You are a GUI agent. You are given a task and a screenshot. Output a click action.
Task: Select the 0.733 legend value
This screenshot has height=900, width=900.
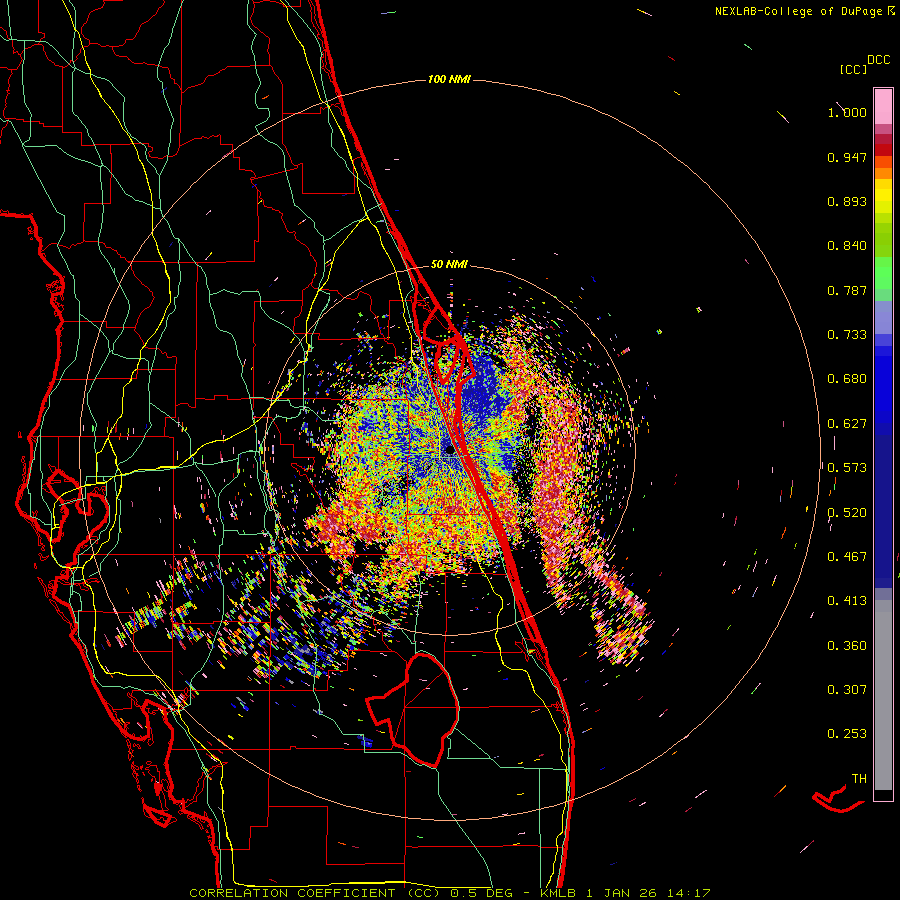coord(847,335)
